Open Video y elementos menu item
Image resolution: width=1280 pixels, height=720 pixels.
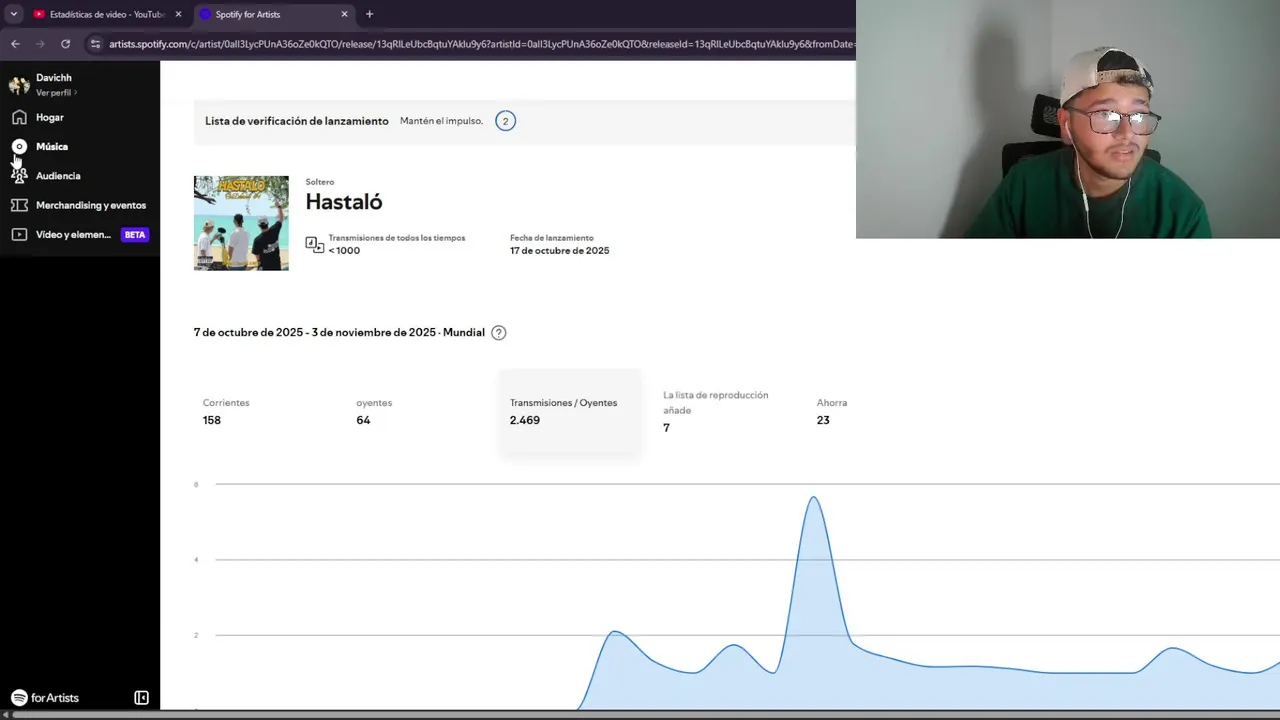click(x=73, y=234)
